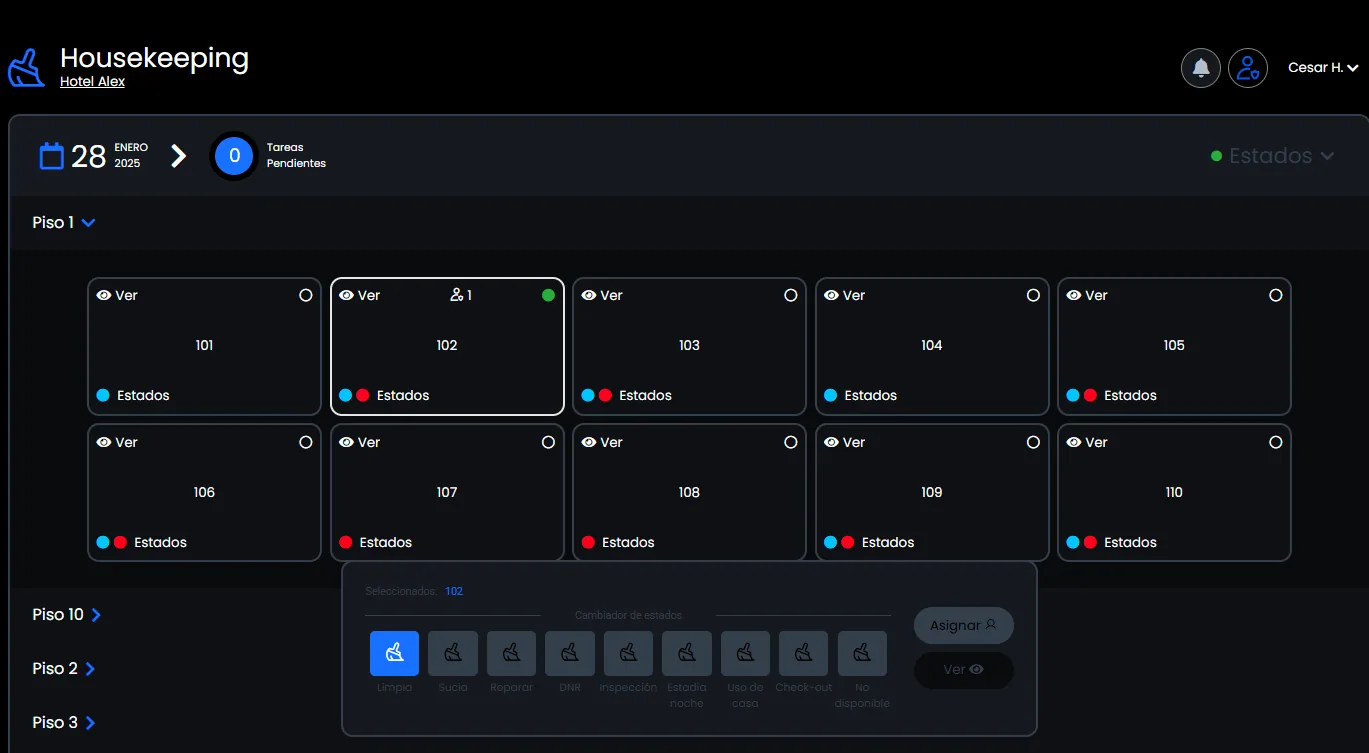
Task: Select room 108 with its circle selector
Action: tap(790, 442)
